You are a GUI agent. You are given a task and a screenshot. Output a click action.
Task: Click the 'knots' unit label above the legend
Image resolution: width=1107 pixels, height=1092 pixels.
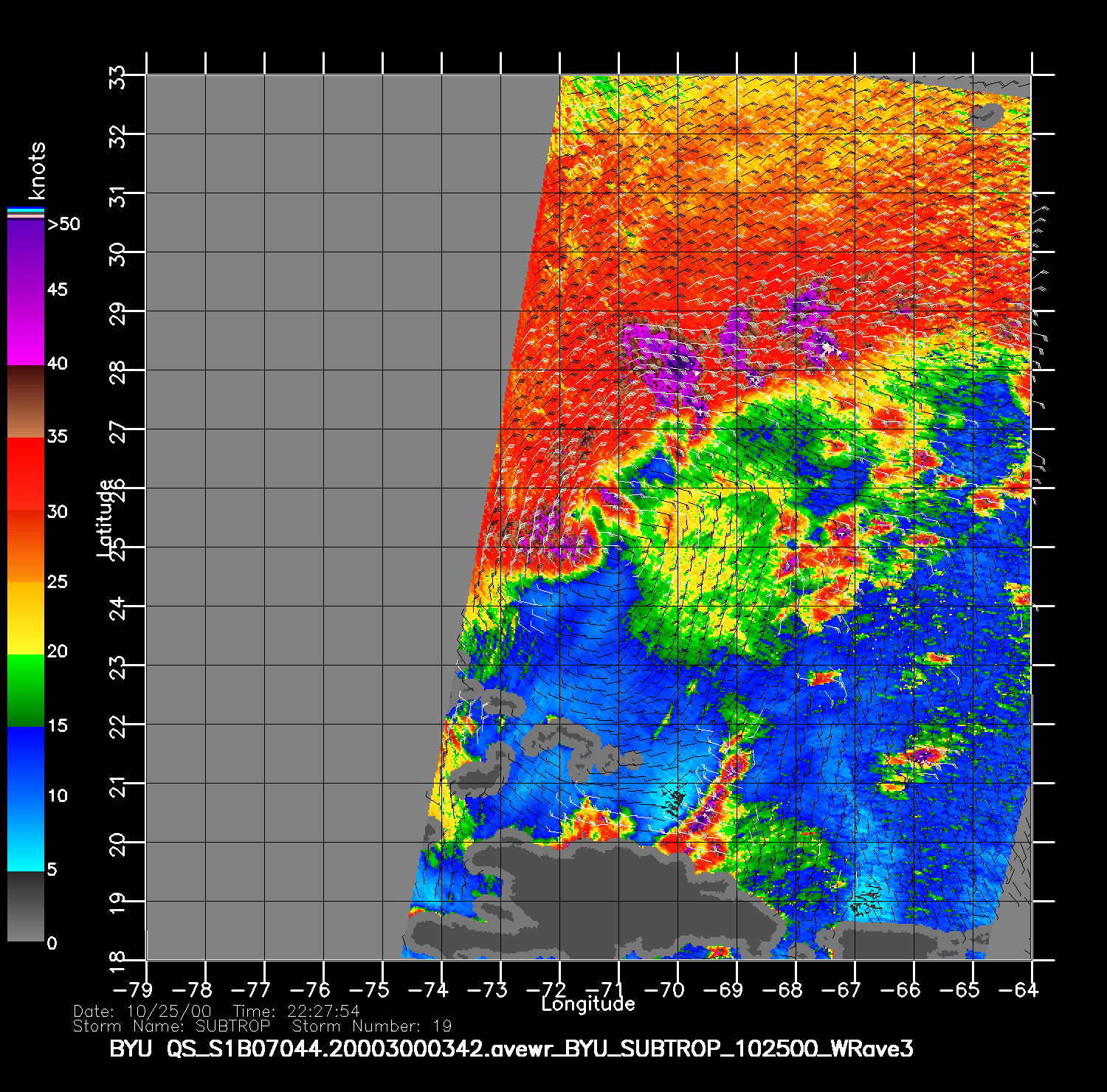(36, 171)
